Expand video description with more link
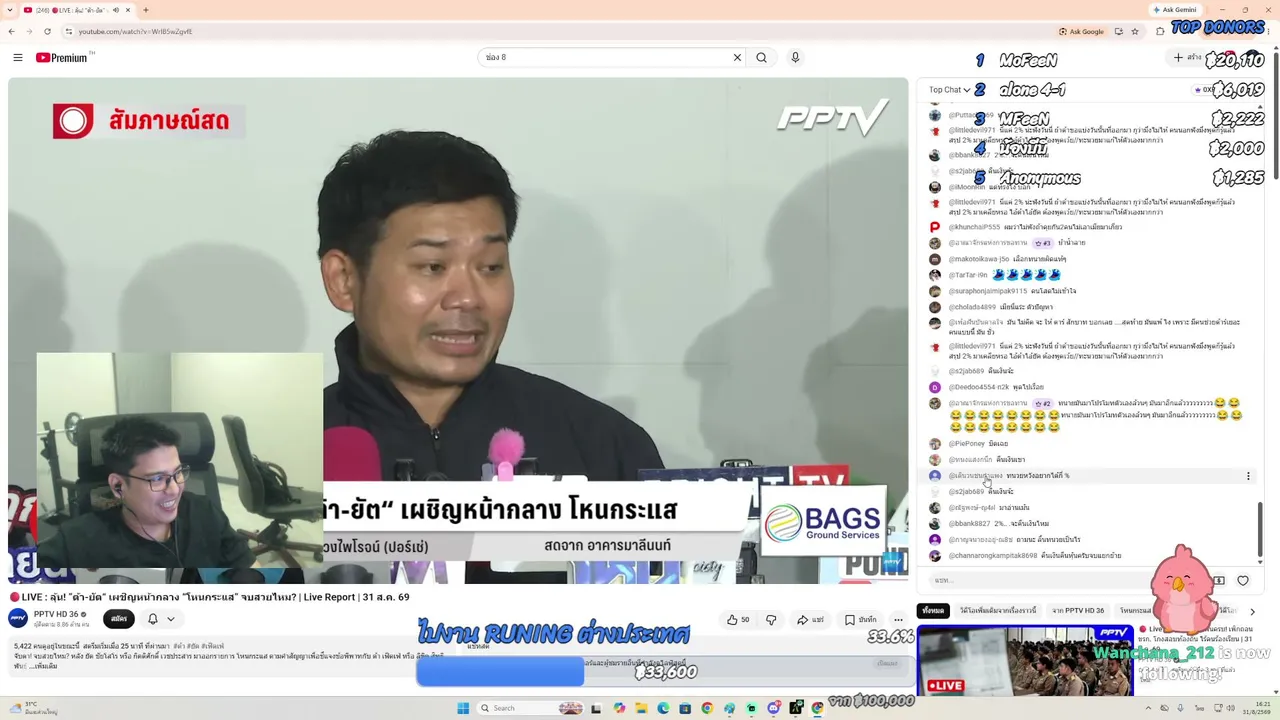Viewport: 1280px width, 720px height. click(x=45, y=666)
